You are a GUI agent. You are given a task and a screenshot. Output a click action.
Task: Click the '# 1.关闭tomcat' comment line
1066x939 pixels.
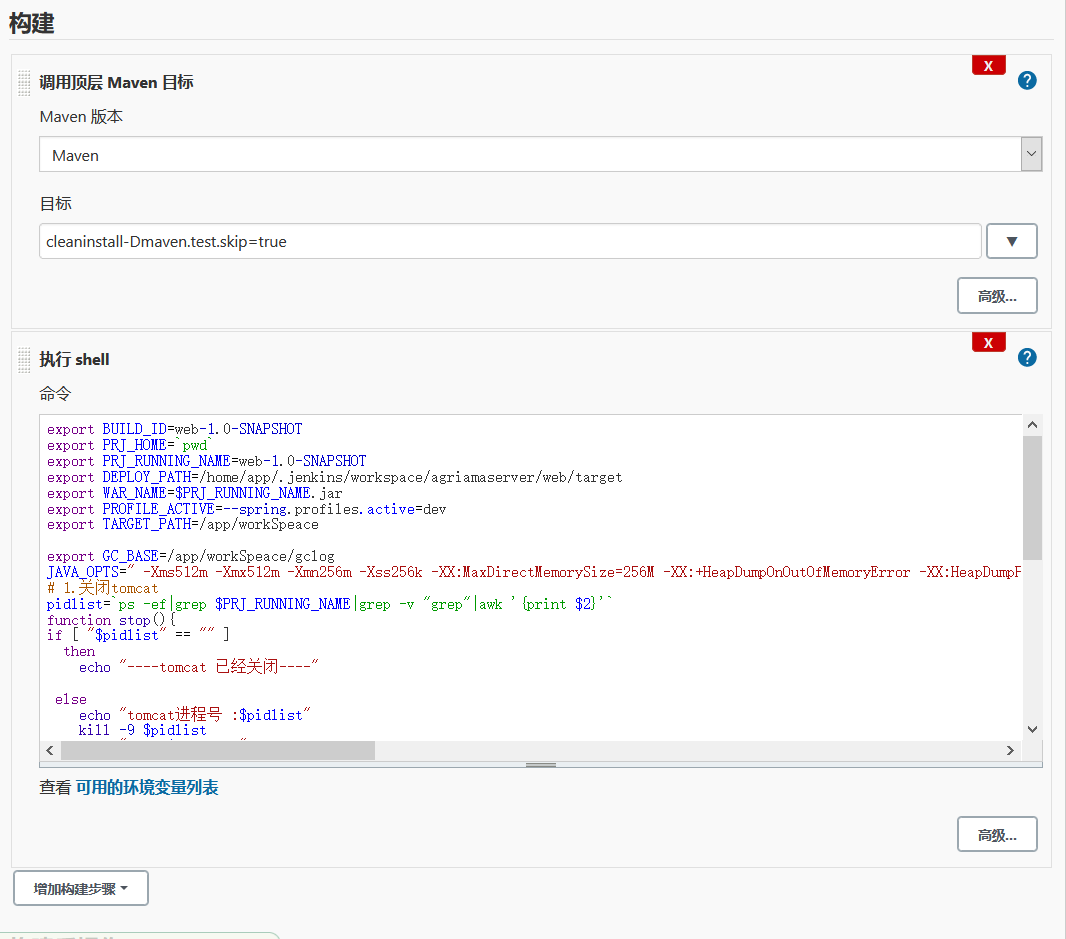tap(103, 588)
